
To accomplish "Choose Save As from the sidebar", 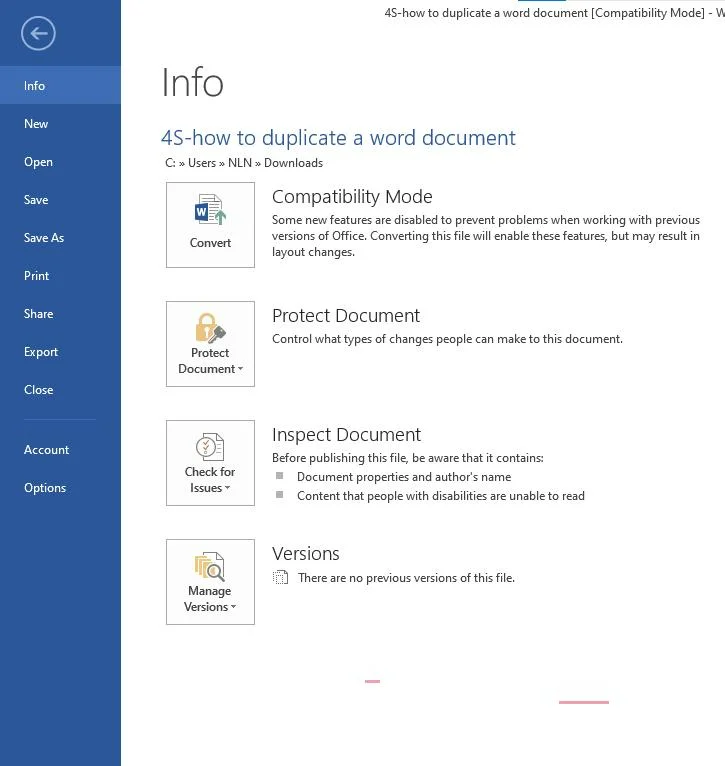I will coord(61,238).
